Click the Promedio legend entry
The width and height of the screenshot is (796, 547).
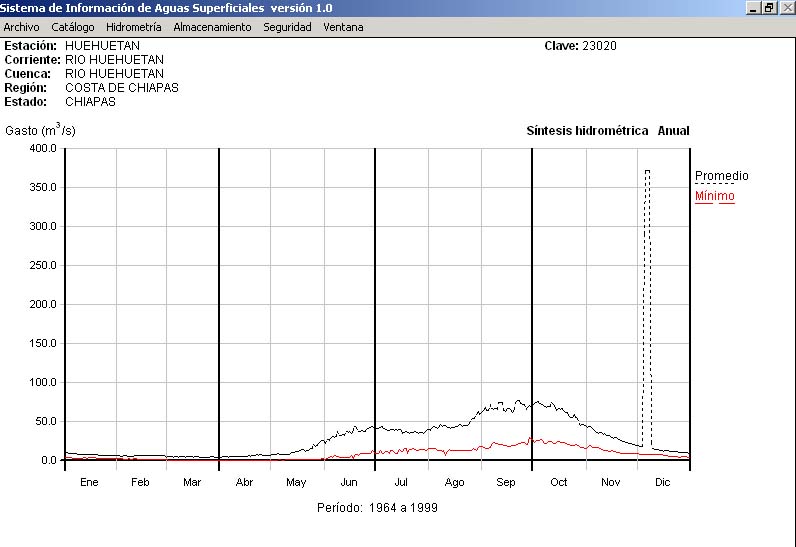coord(721,176)
